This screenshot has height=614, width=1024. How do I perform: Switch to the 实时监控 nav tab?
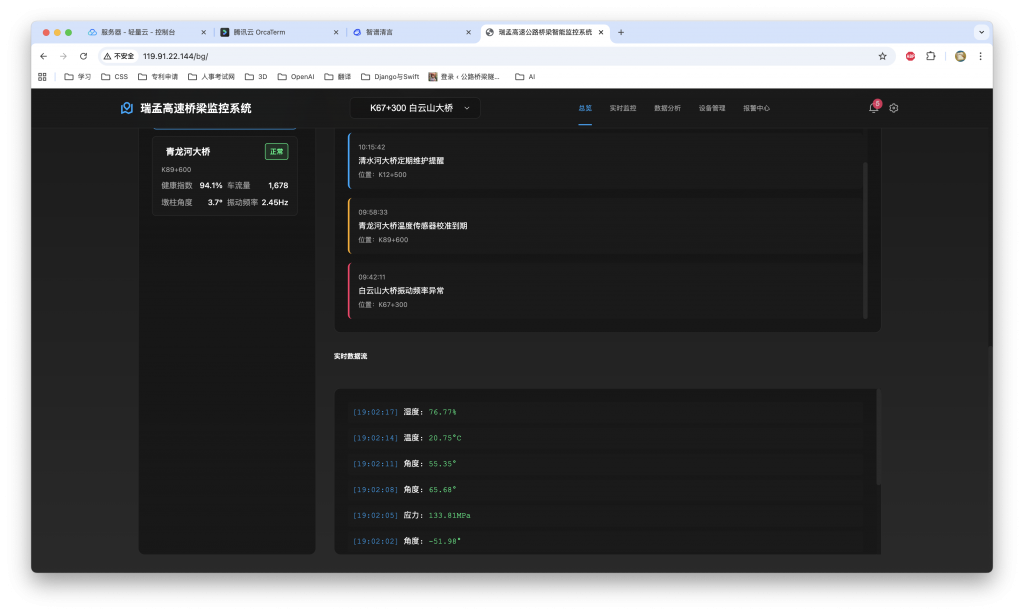(622, 108)
